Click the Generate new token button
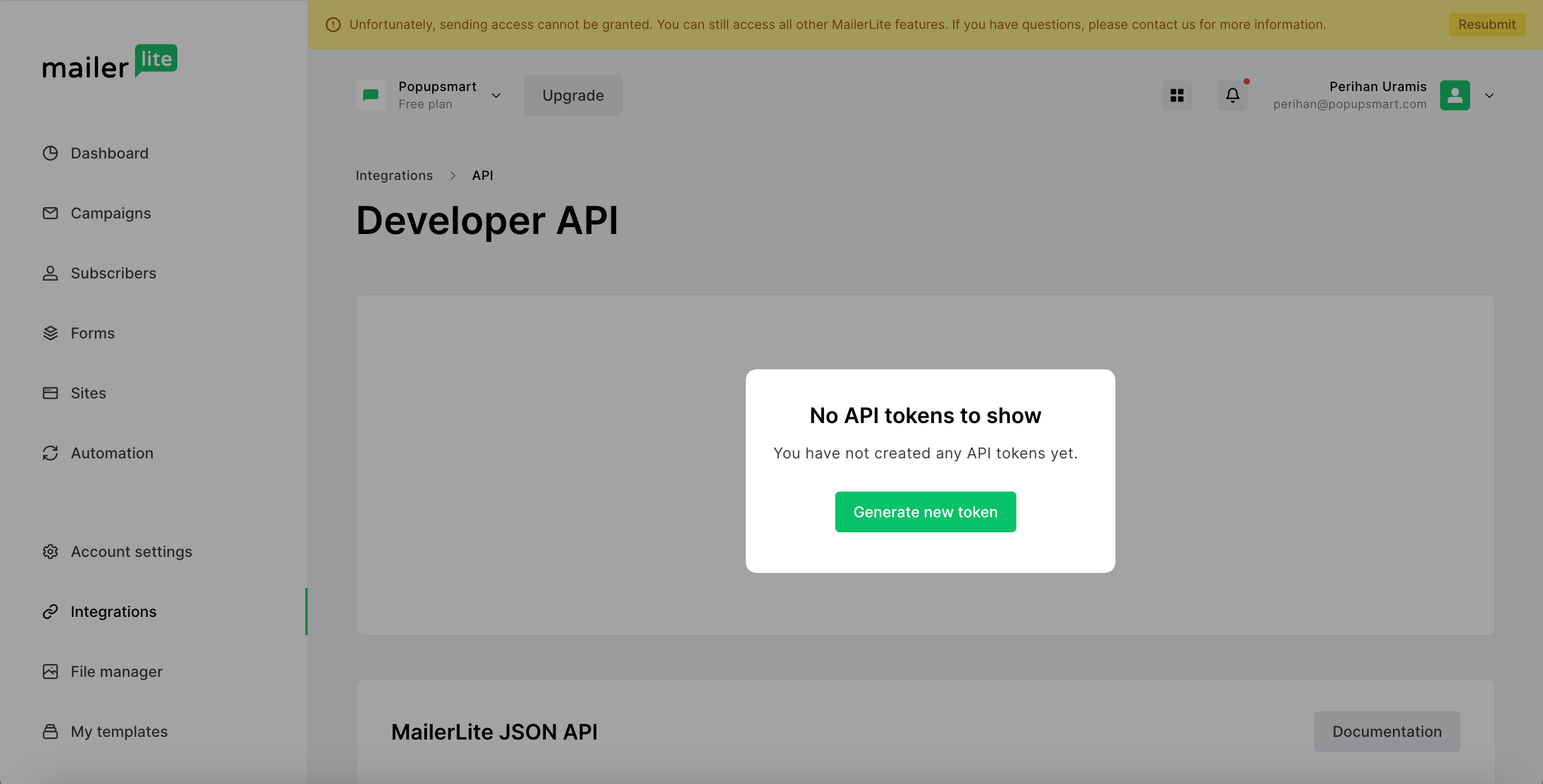This screenshot has width=1543, height=784. (x=925, y=511)
